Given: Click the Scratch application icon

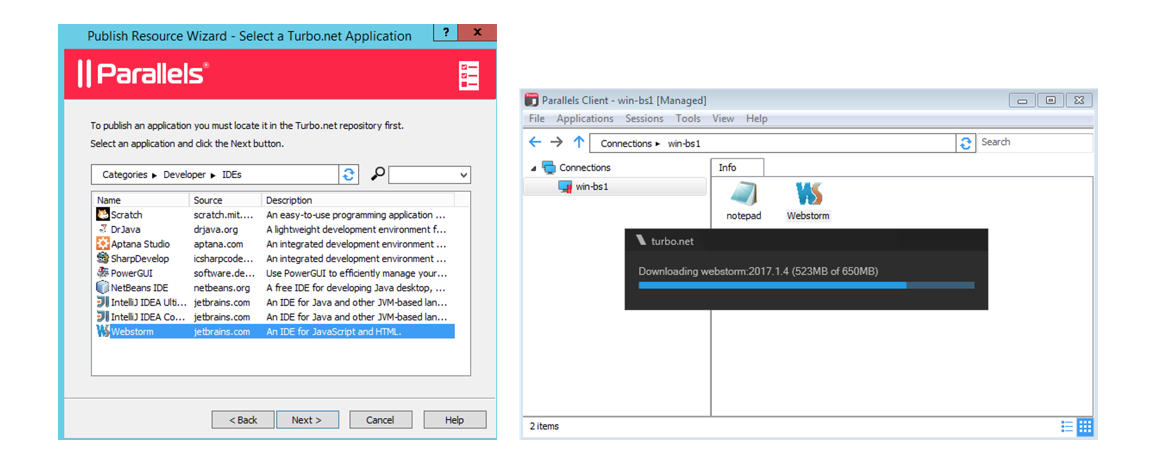Looking at the screenshot, I should 103,215.
